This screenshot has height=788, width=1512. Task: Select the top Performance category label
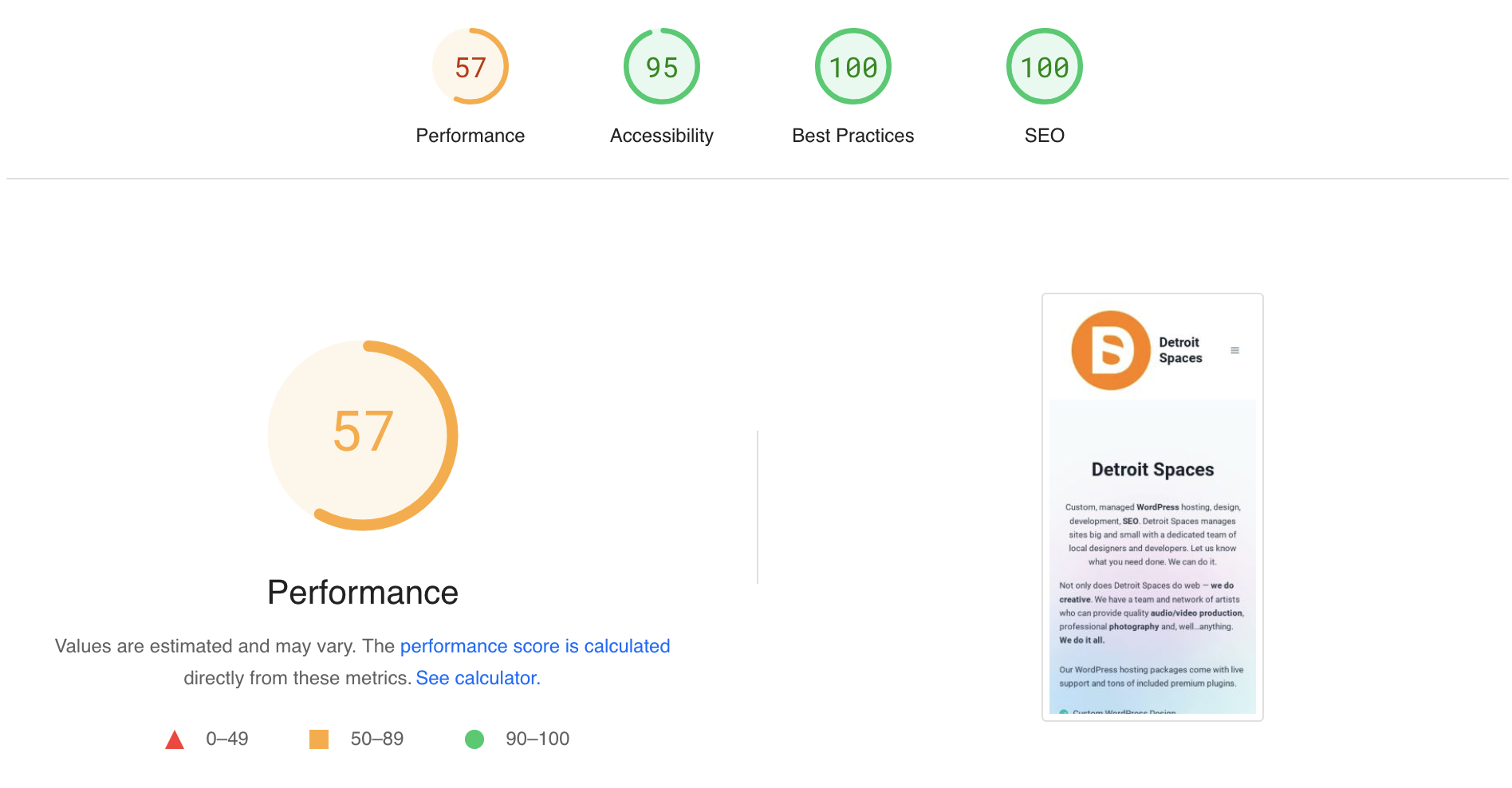point(470,136)
